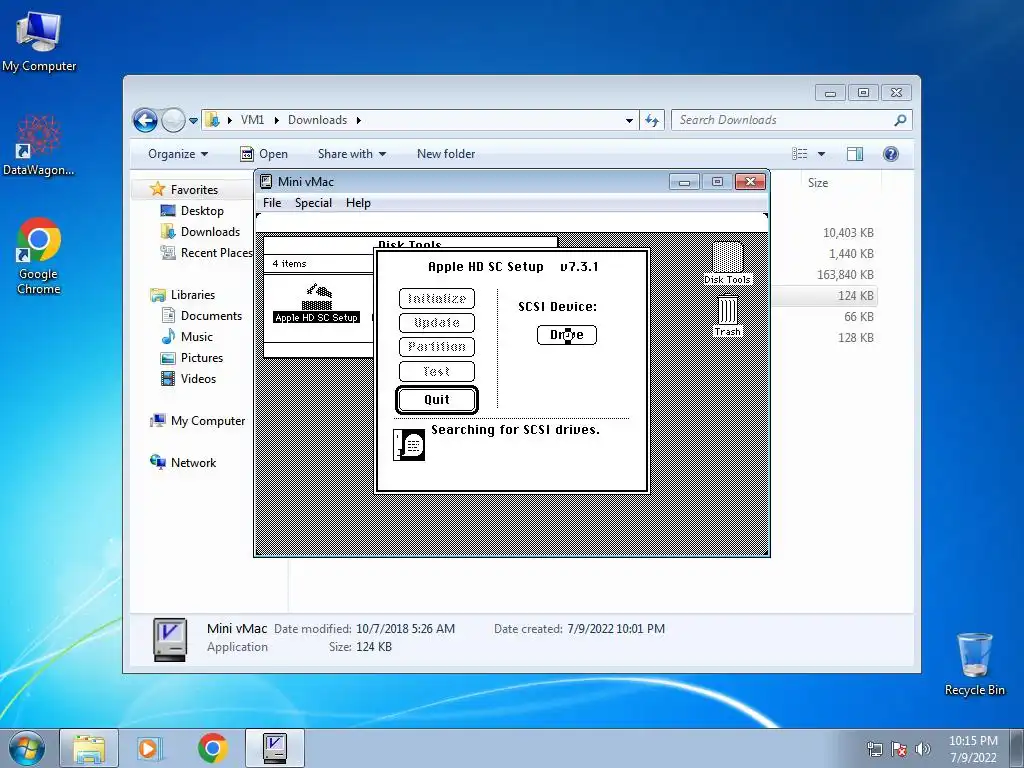The width and height of the screenshot is (1024, 768).
Task: Click the Quit button in HD SC Setup
Action: tap(437, 400)
